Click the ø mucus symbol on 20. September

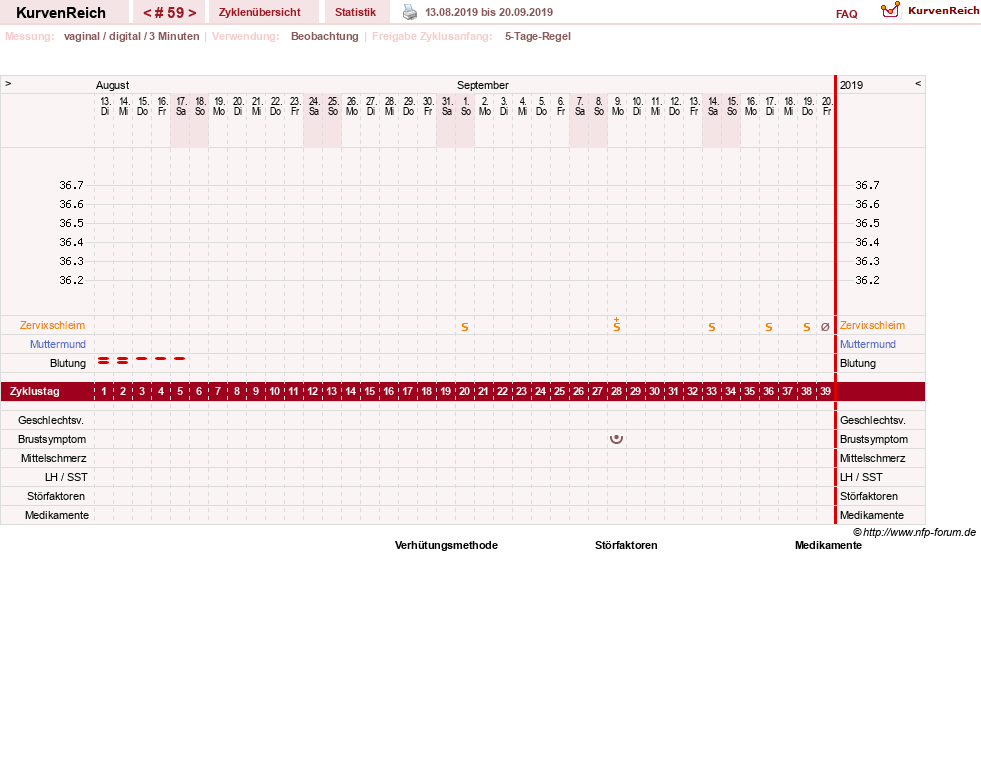tap(825, 327)
